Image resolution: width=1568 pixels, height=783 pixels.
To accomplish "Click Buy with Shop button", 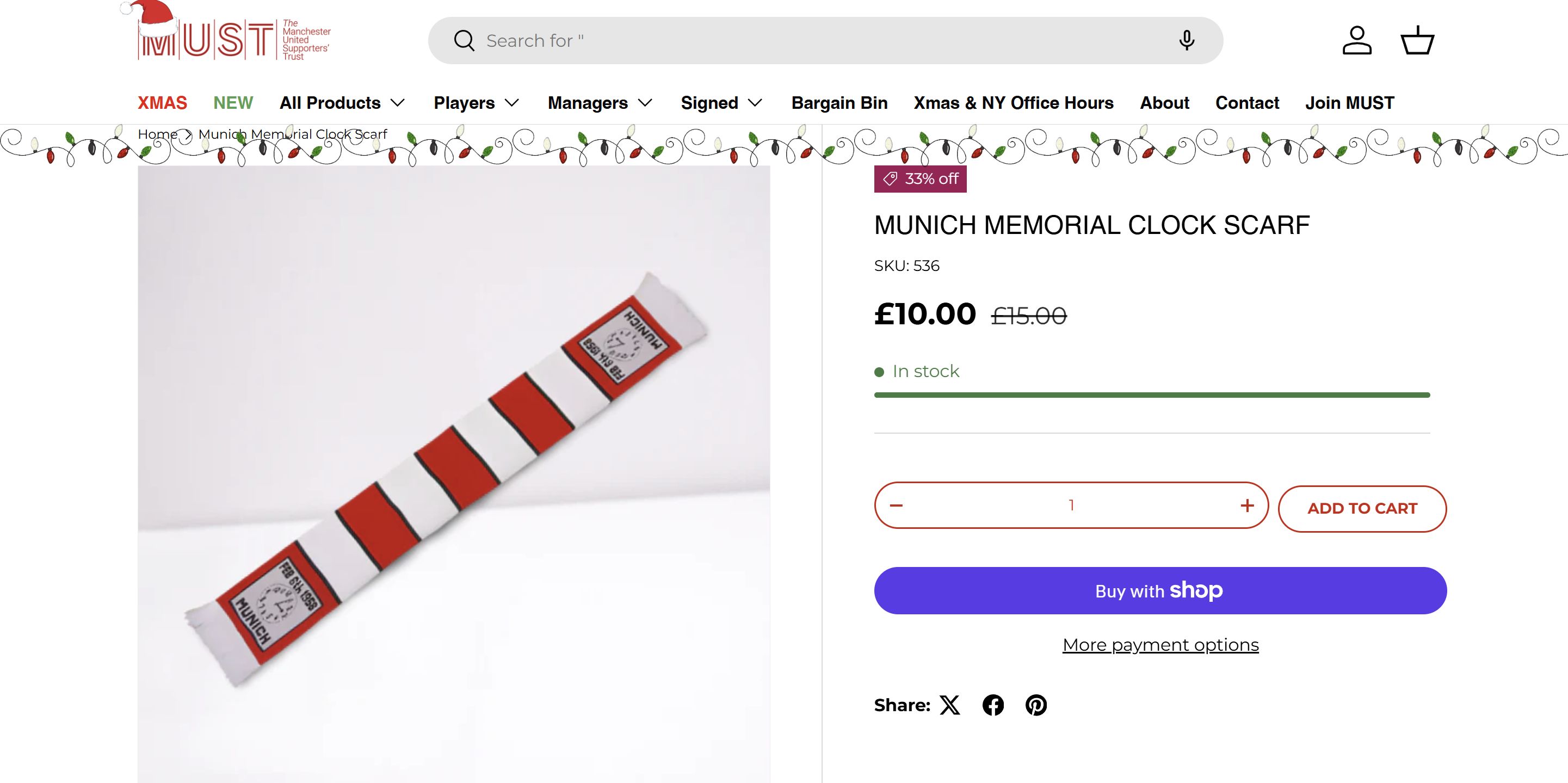I will tap(1160, 590).
